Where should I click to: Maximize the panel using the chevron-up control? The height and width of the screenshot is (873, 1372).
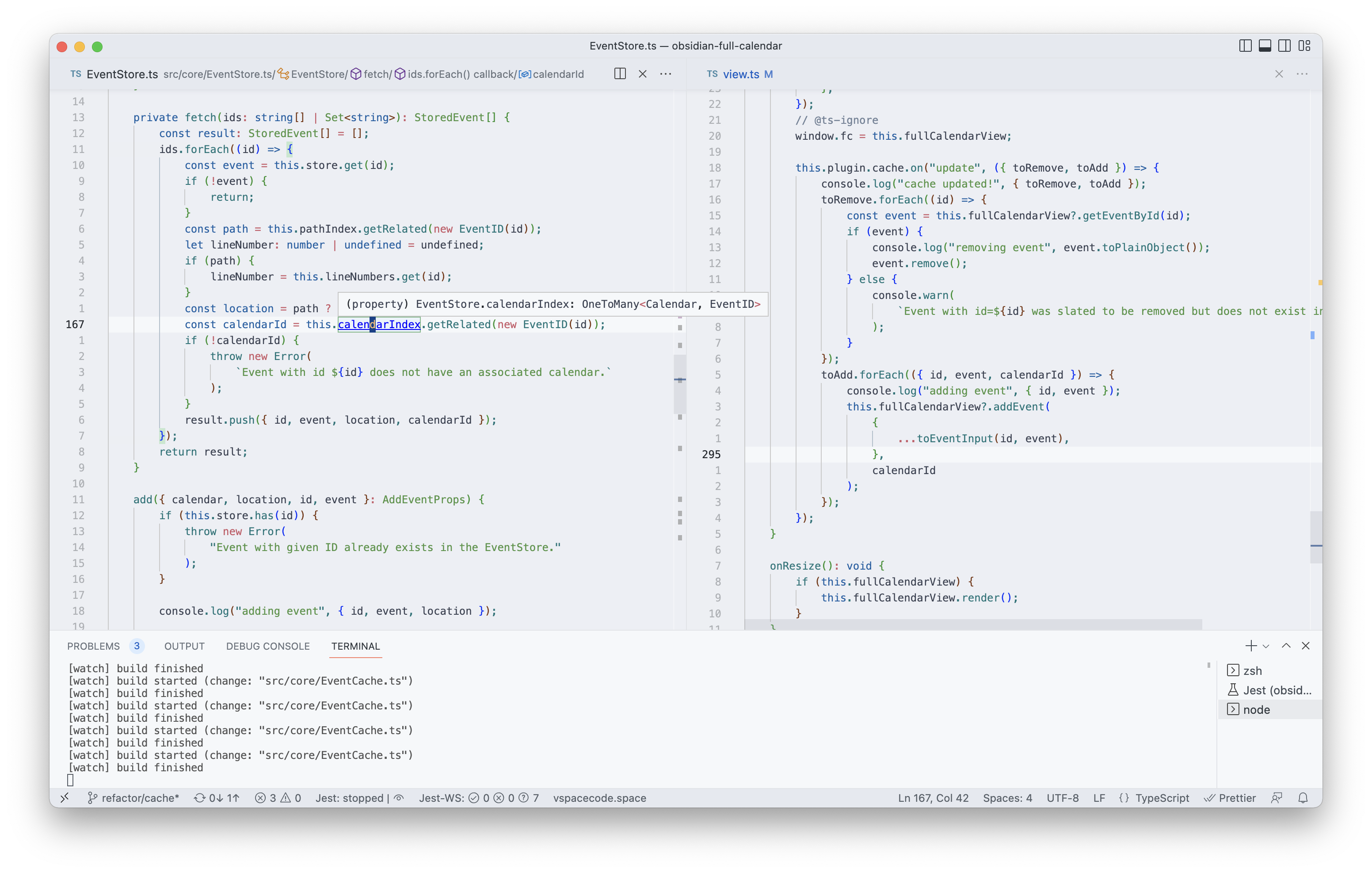point(1285,646)
